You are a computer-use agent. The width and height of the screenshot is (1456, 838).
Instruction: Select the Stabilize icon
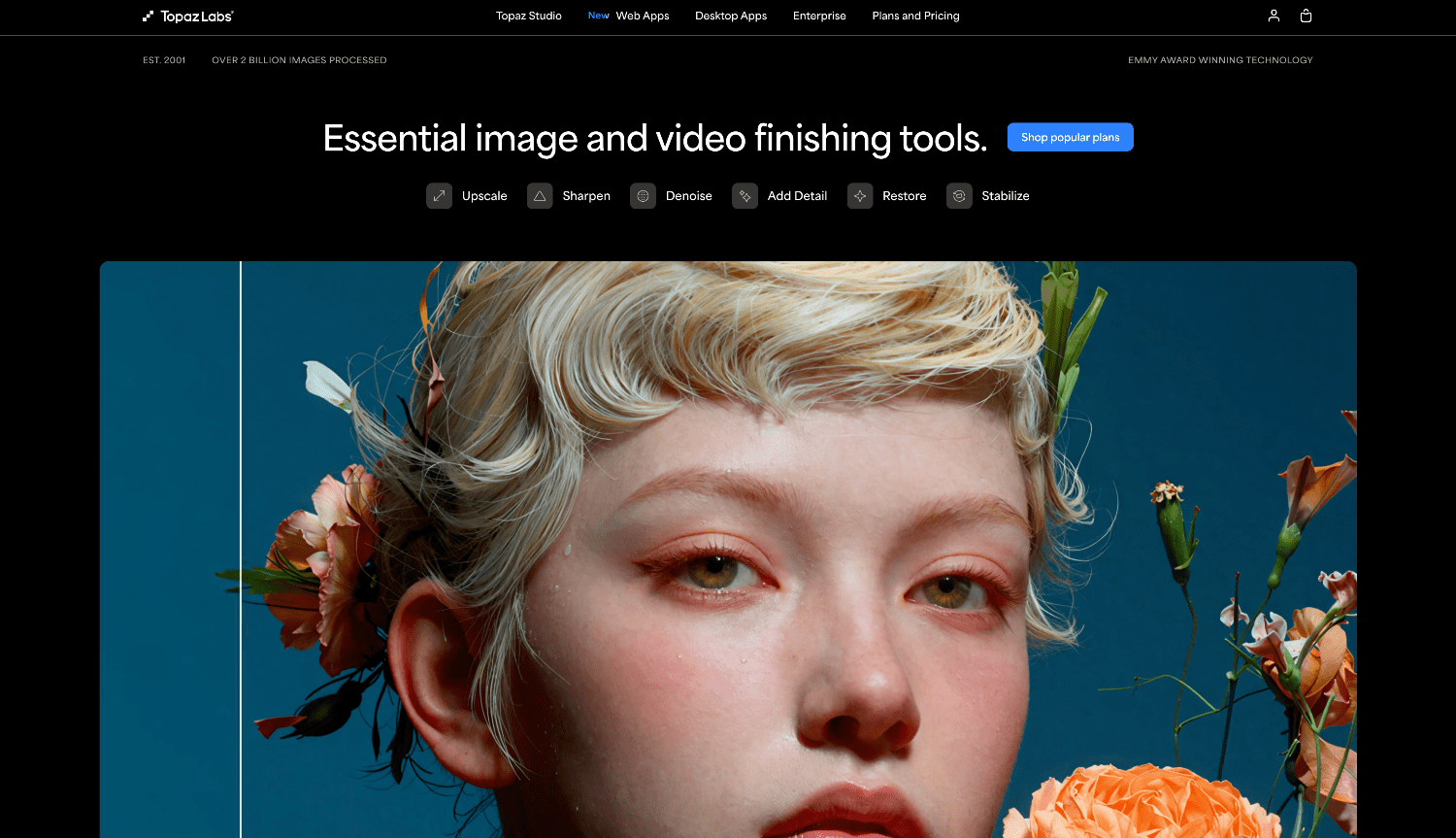pyautogui.click(x=959, y=196)
